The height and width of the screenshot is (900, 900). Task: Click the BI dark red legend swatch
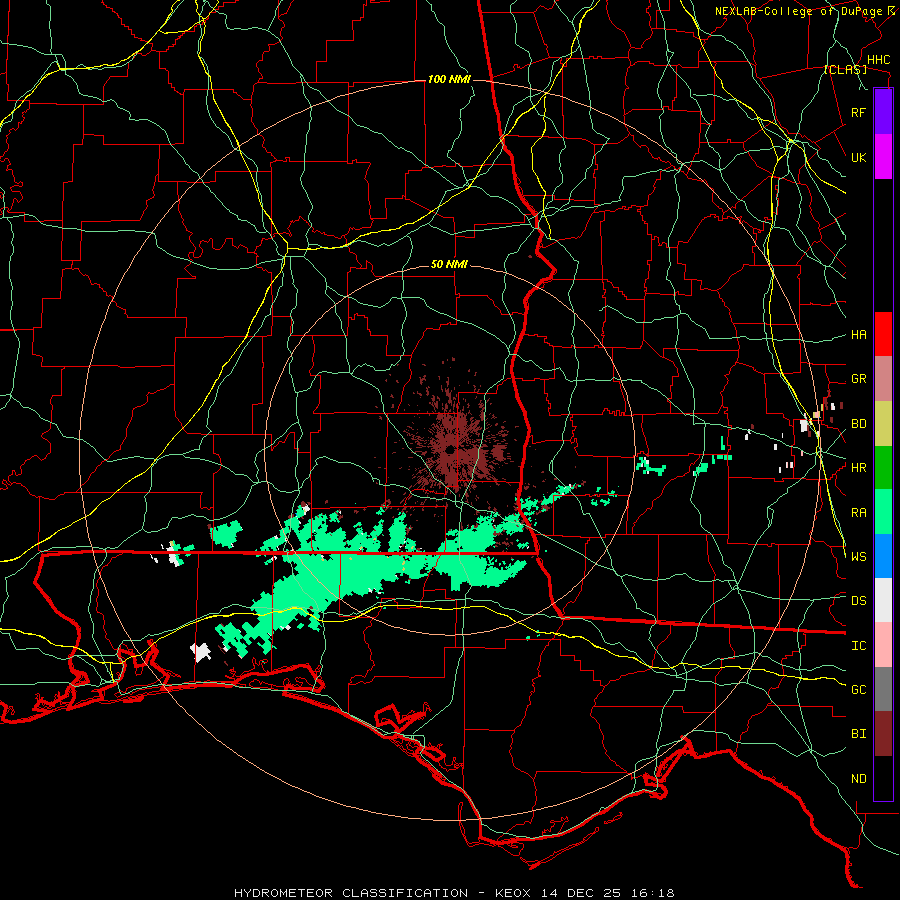[x=883, y=734]
